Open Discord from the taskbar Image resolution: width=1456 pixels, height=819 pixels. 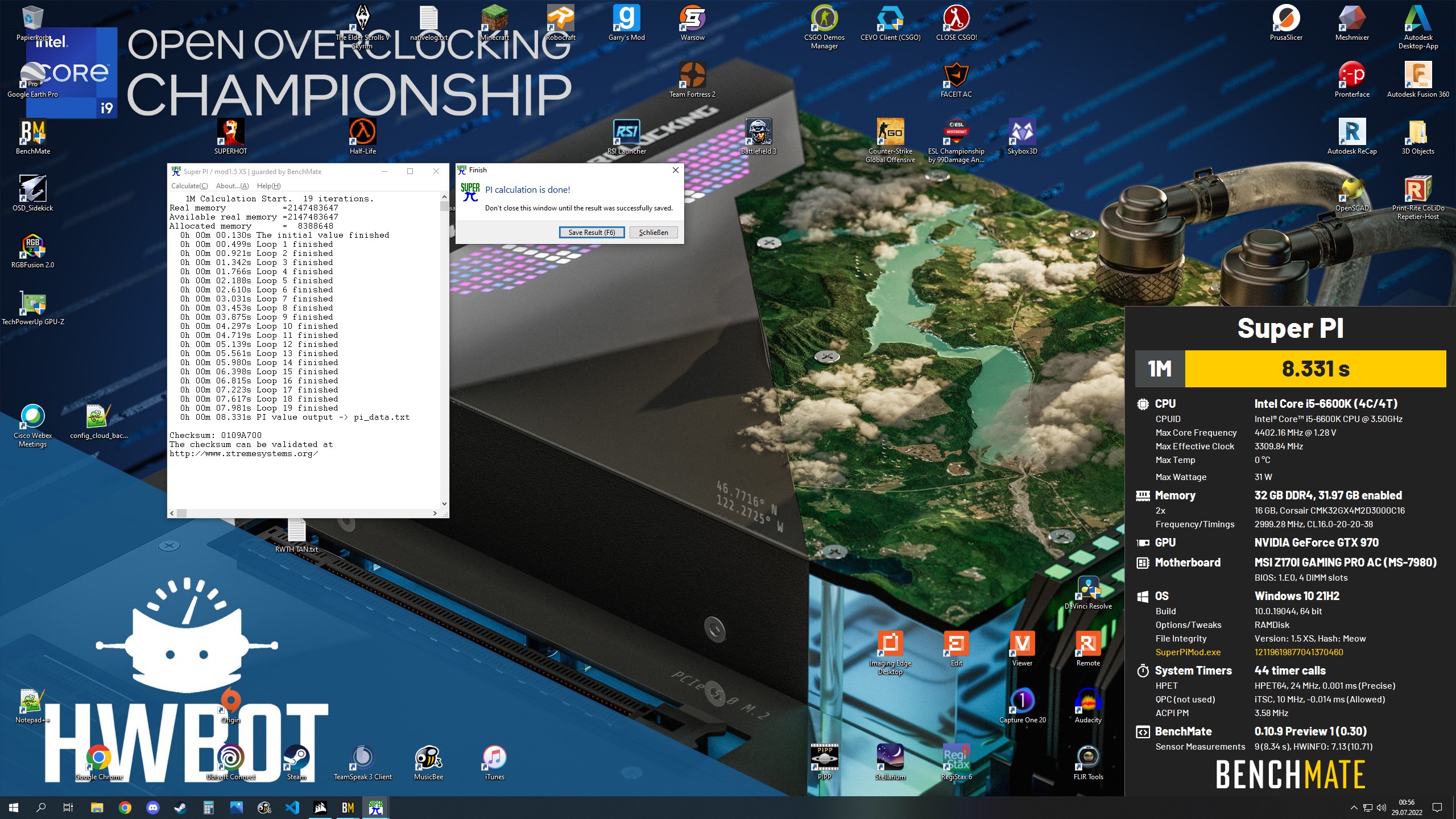pos(152,808)
